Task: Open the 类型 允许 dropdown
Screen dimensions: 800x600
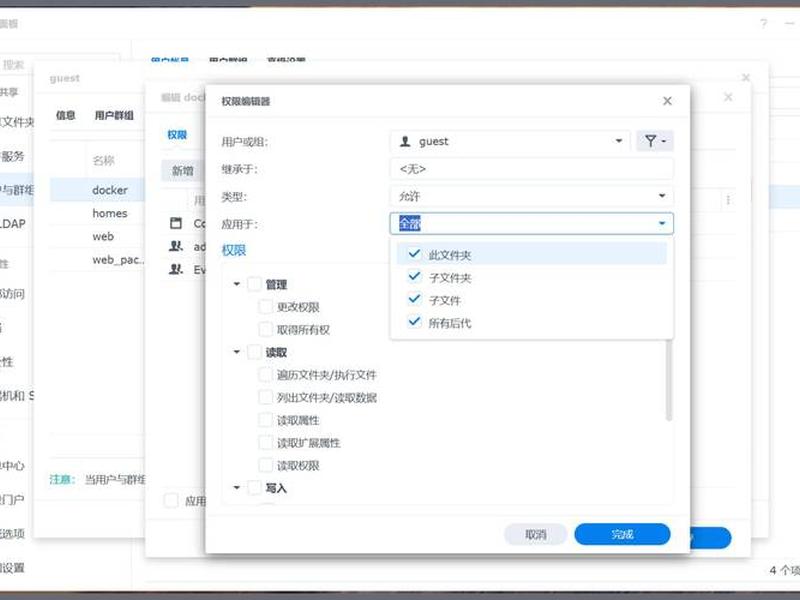Action: coord(532,196)
